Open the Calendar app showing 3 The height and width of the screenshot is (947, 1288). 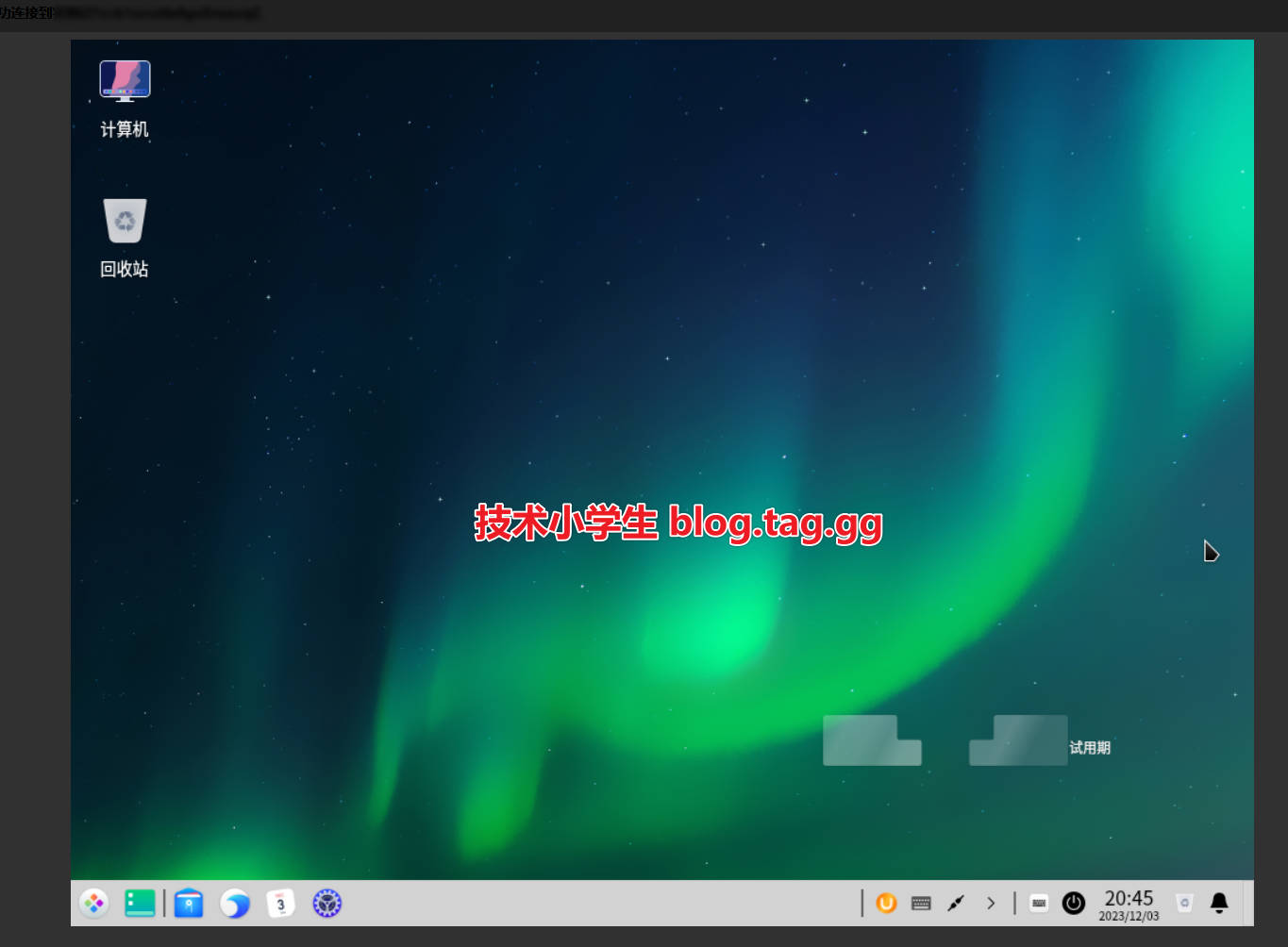pos(280,904)
